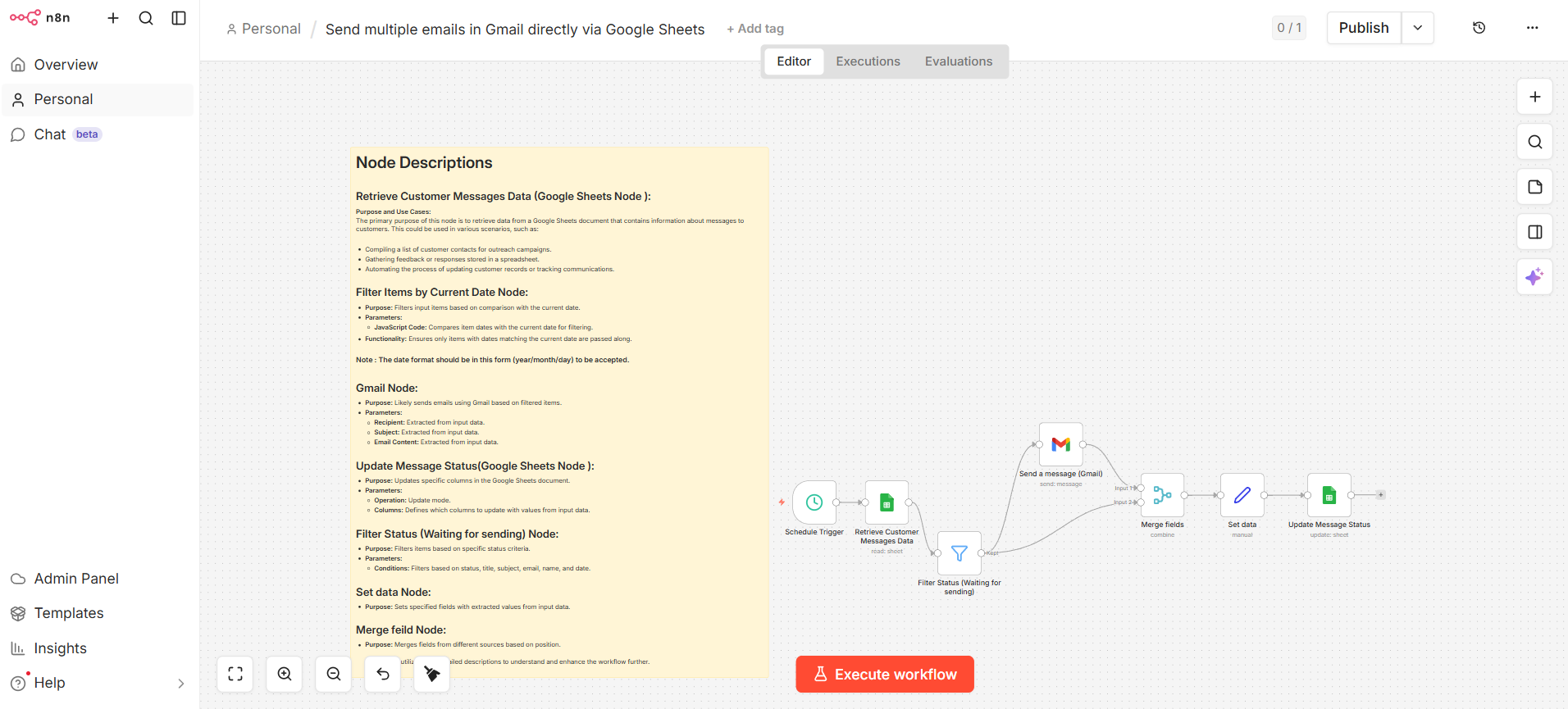Select the Send a message Gmail node
1568x709 pixels.
point(1061,444)
